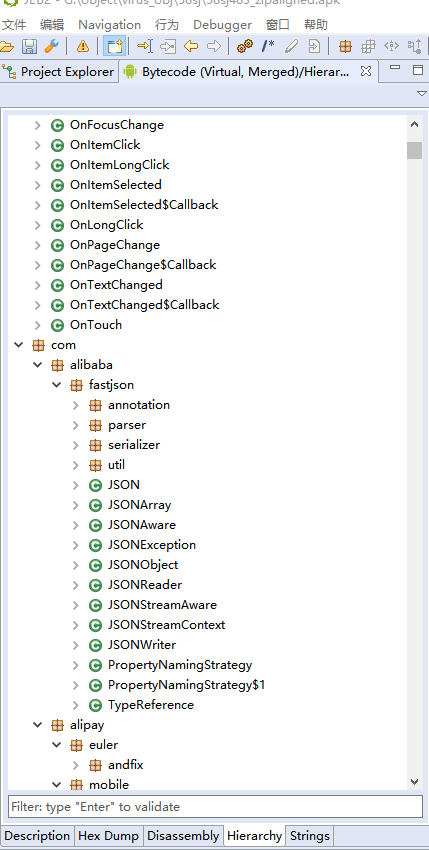The height and width of the screenshot is (850, 429).
Task: Open the 帮助 menu
Action: pos(316,25)
